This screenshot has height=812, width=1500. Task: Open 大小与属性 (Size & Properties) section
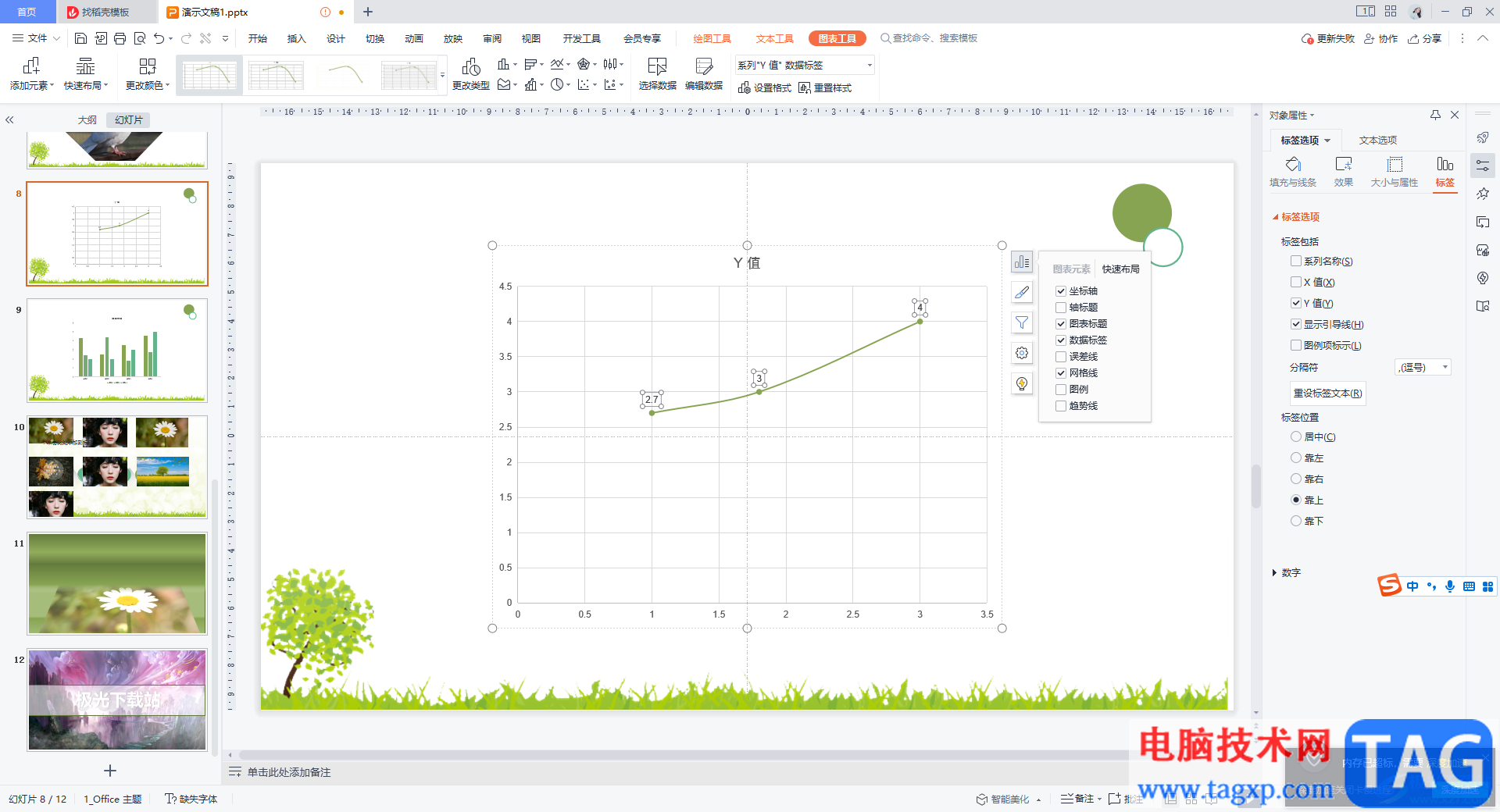(x=1395, y=172)
